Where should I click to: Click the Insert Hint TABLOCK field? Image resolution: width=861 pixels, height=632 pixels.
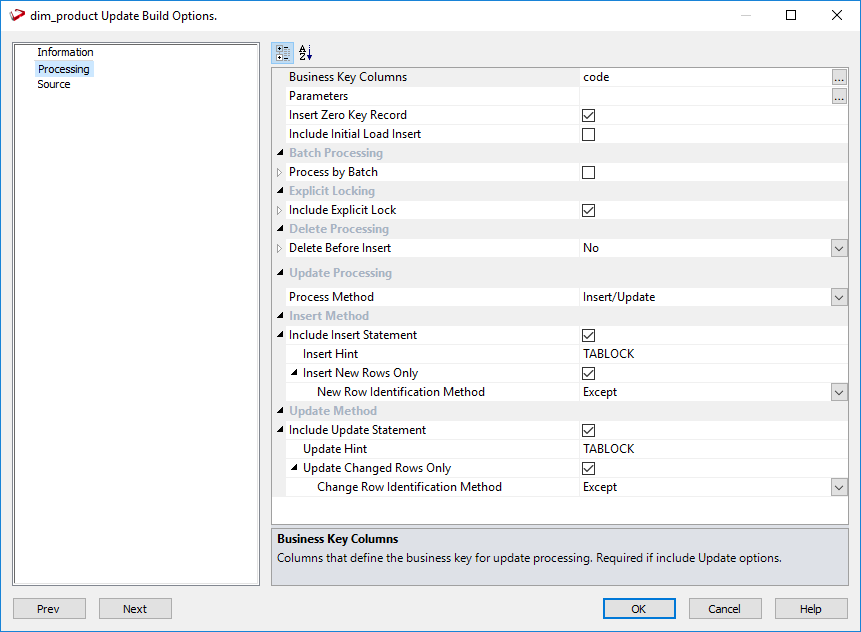point(700,354)
